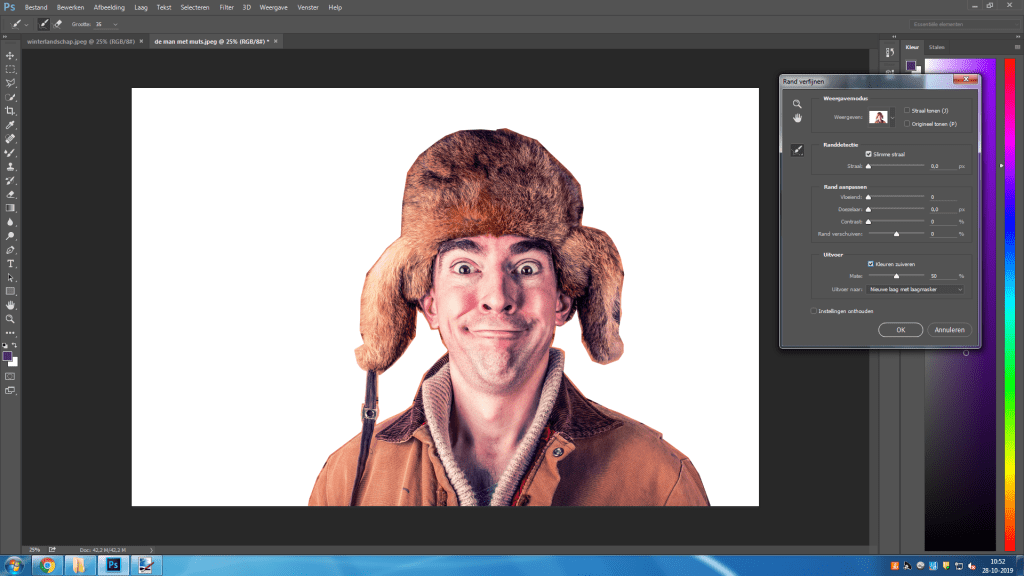Choose the Move tool

coord(10,55)
